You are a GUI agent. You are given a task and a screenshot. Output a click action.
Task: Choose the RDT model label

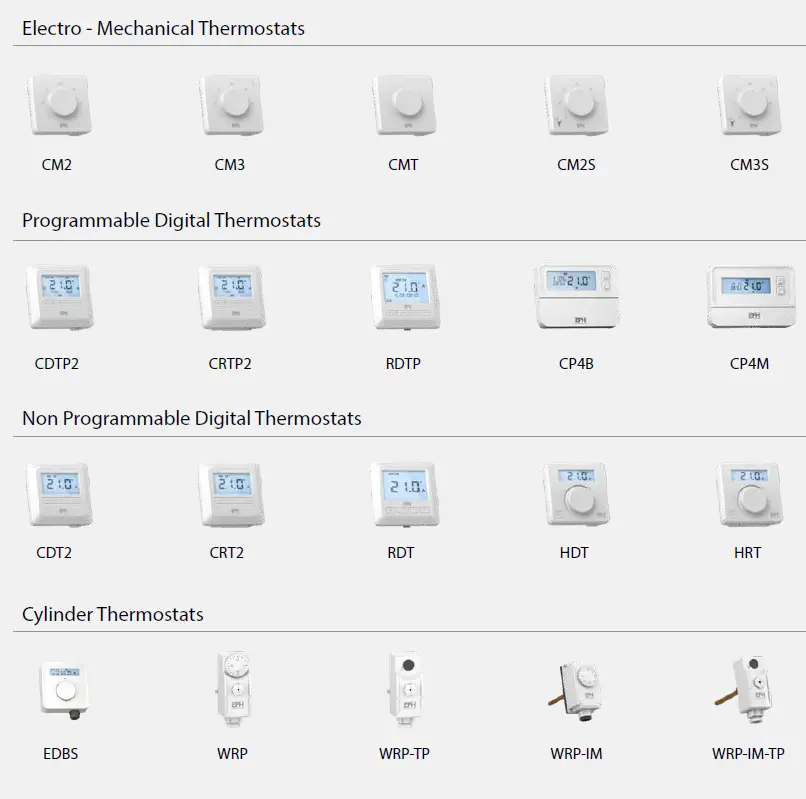click(400, 553)
